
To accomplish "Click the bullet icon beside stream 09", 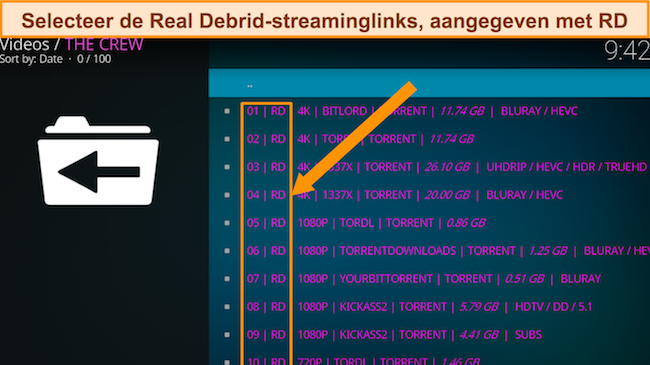I will pyautogui.click(x=227, y=334).
